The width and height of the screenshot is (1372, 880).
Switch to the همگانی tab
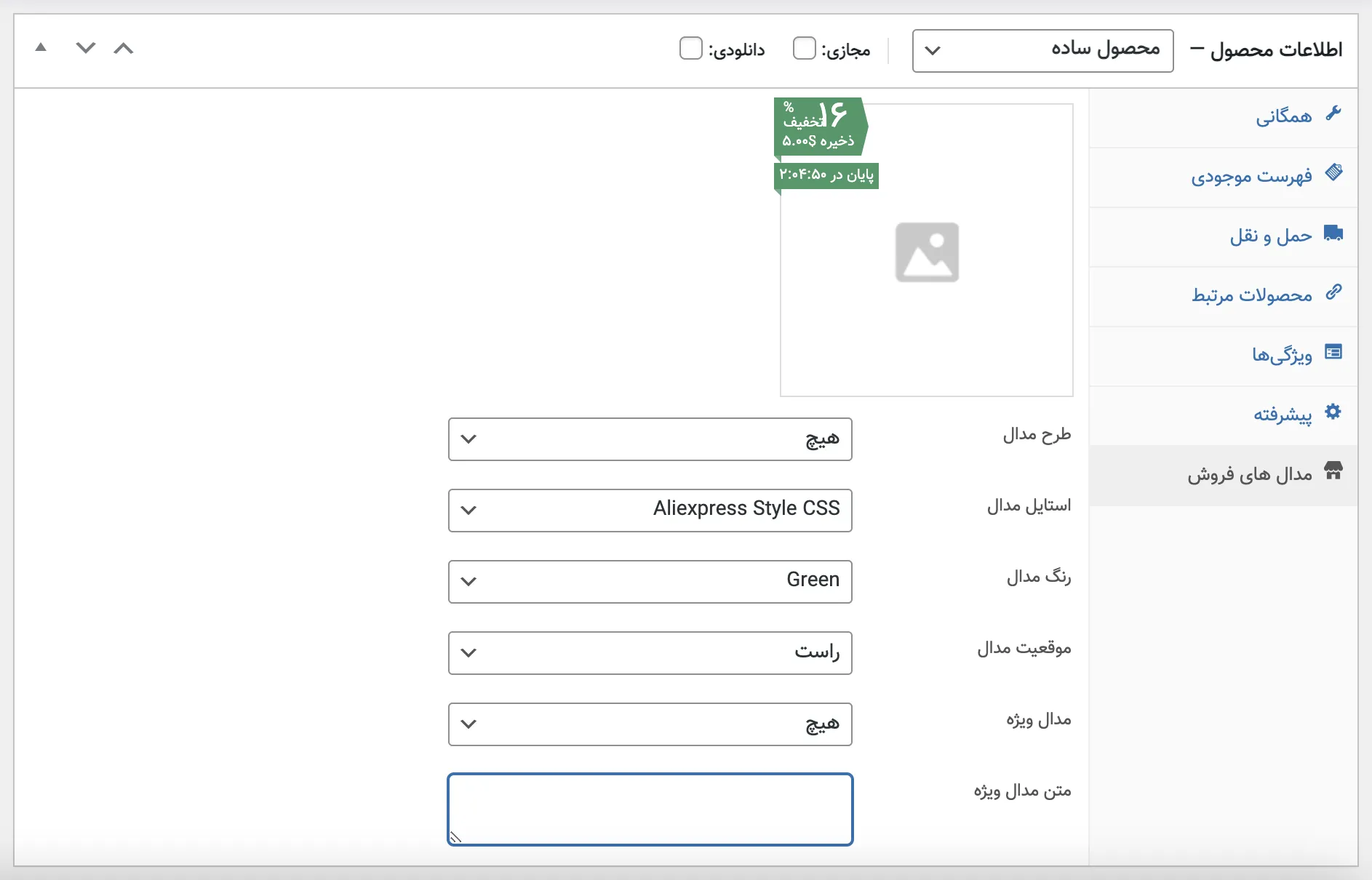(x=1224, y=118)
